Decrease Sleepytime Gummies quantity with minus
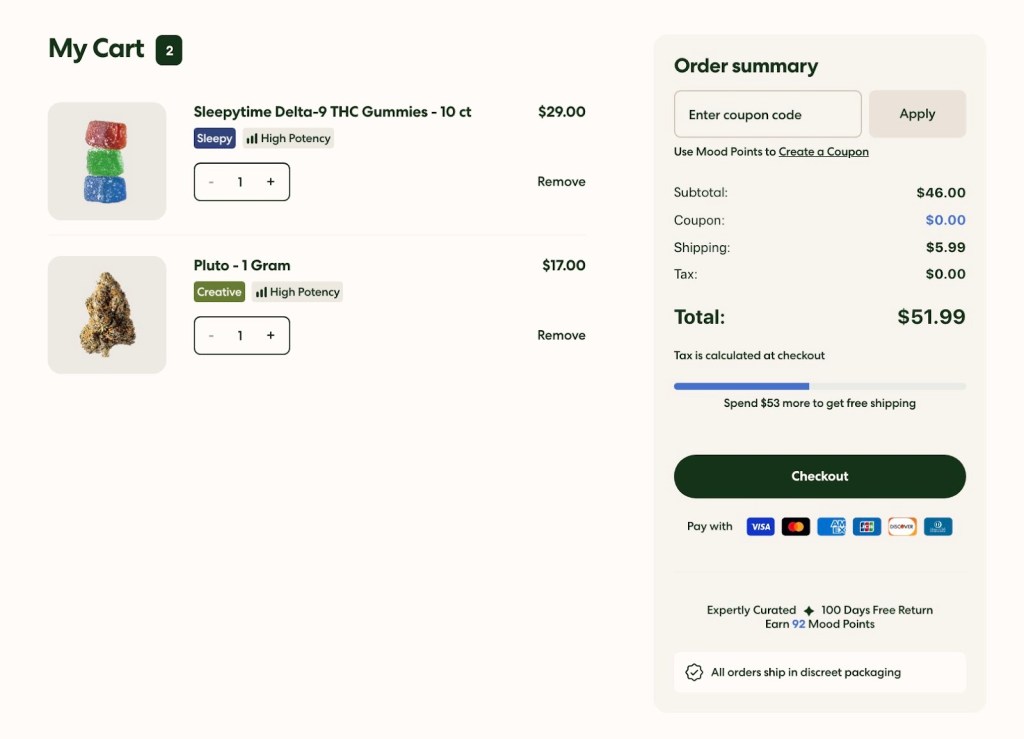This screenshot has height=739, width=1024. pyautogui.click(x=211, y=181)
